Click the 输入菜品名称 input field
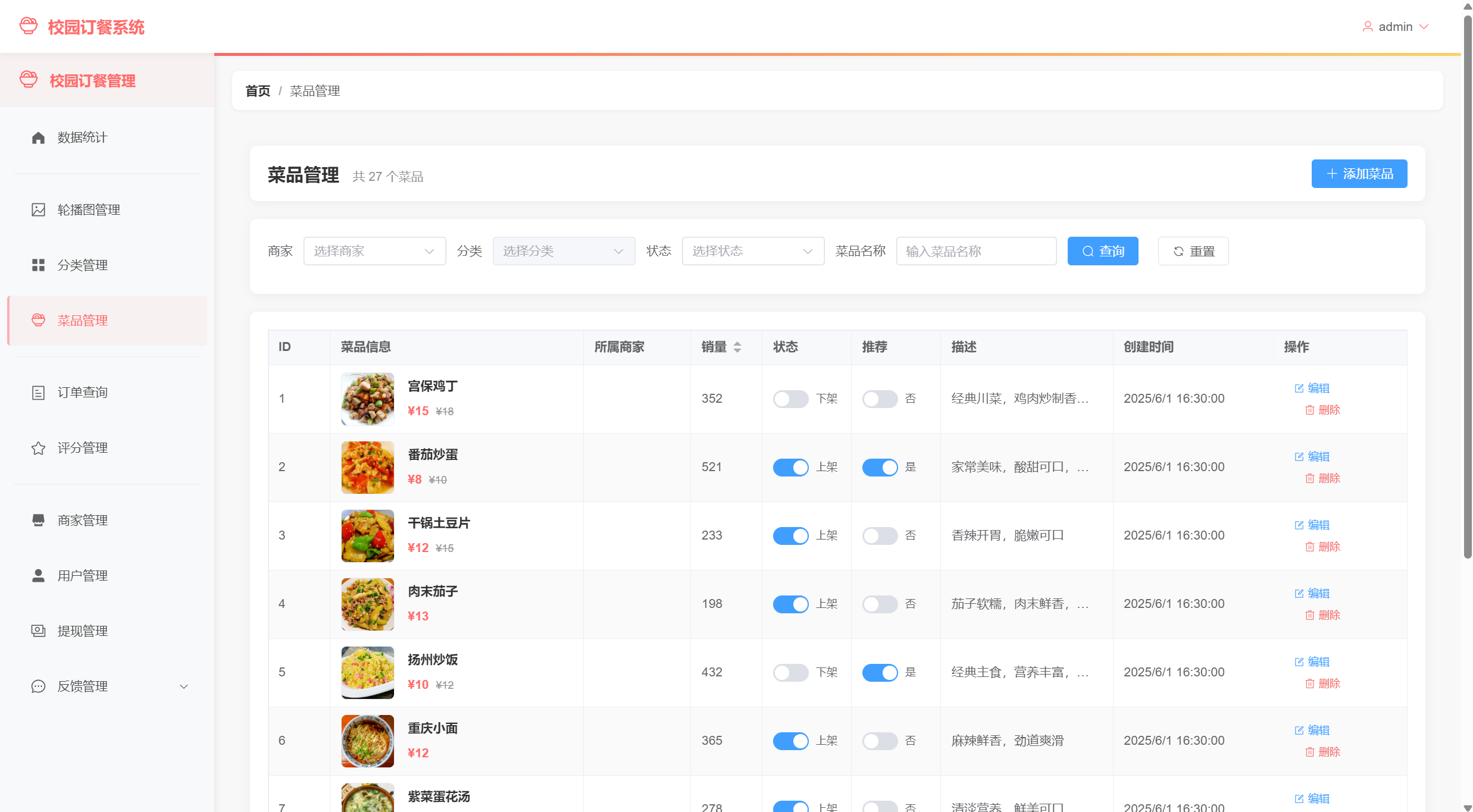Screen dimensions: 1473x812 pyautogui.click(x=976, y=251)
